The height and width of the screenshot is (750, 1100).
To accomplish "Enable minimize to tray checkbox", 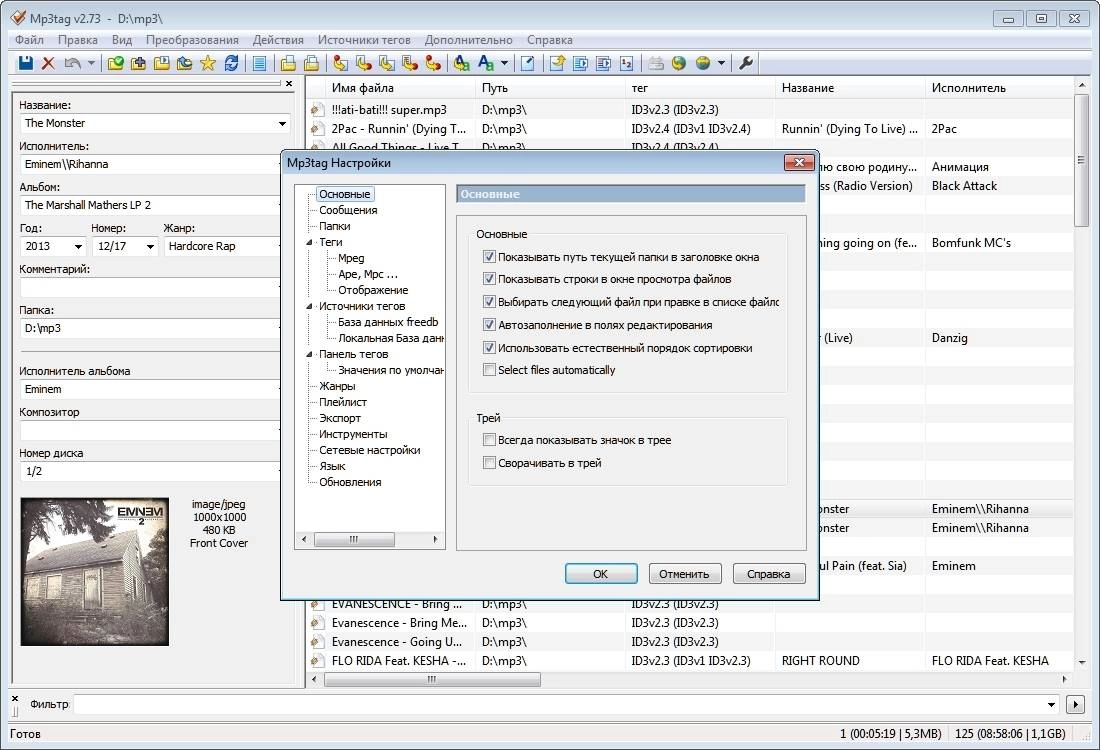I will point(489,463).
